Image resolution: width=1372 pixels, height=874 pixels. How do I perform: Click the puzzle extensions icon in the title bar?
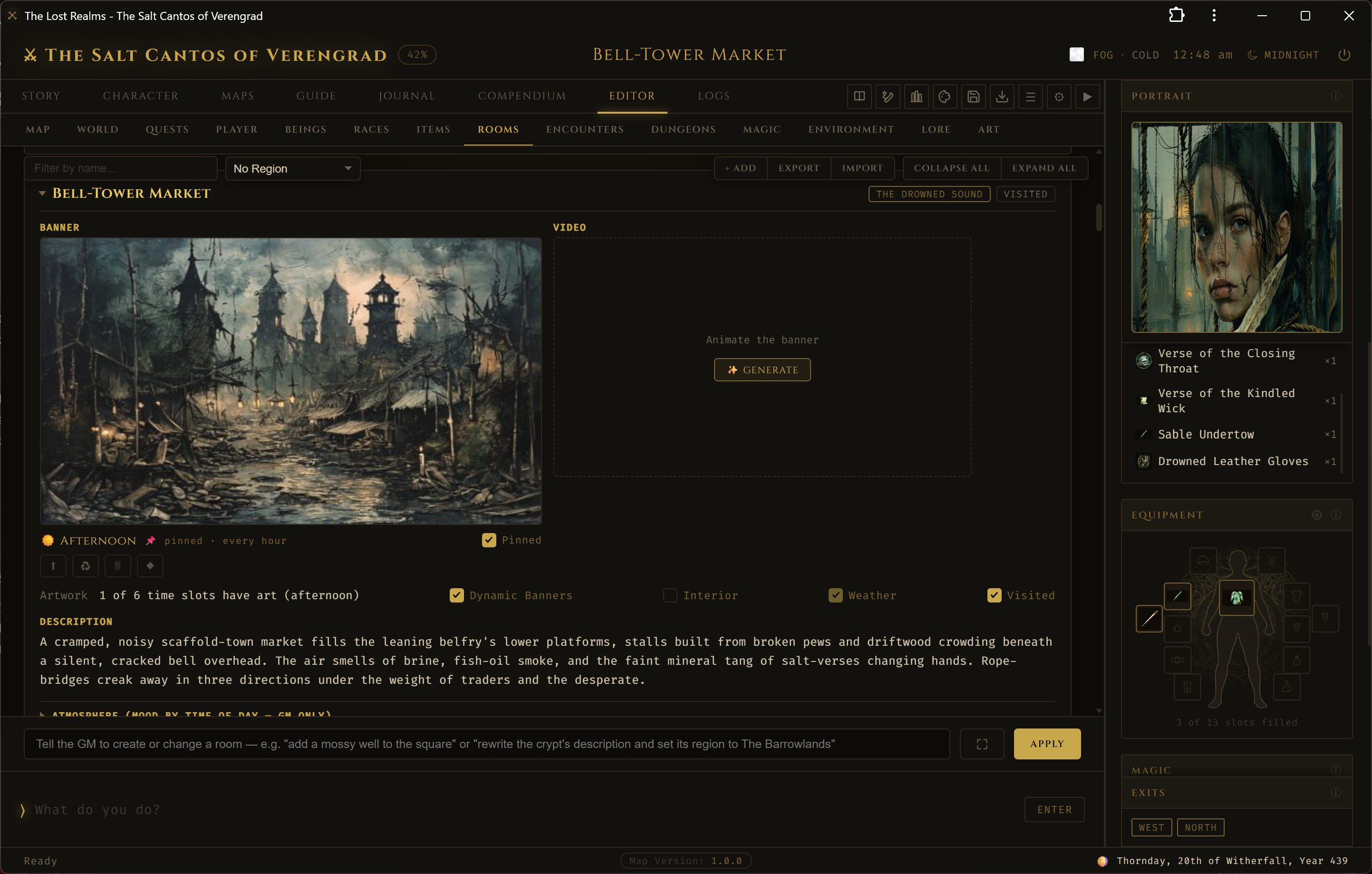pyautogui.click(x=1177, y=15)
